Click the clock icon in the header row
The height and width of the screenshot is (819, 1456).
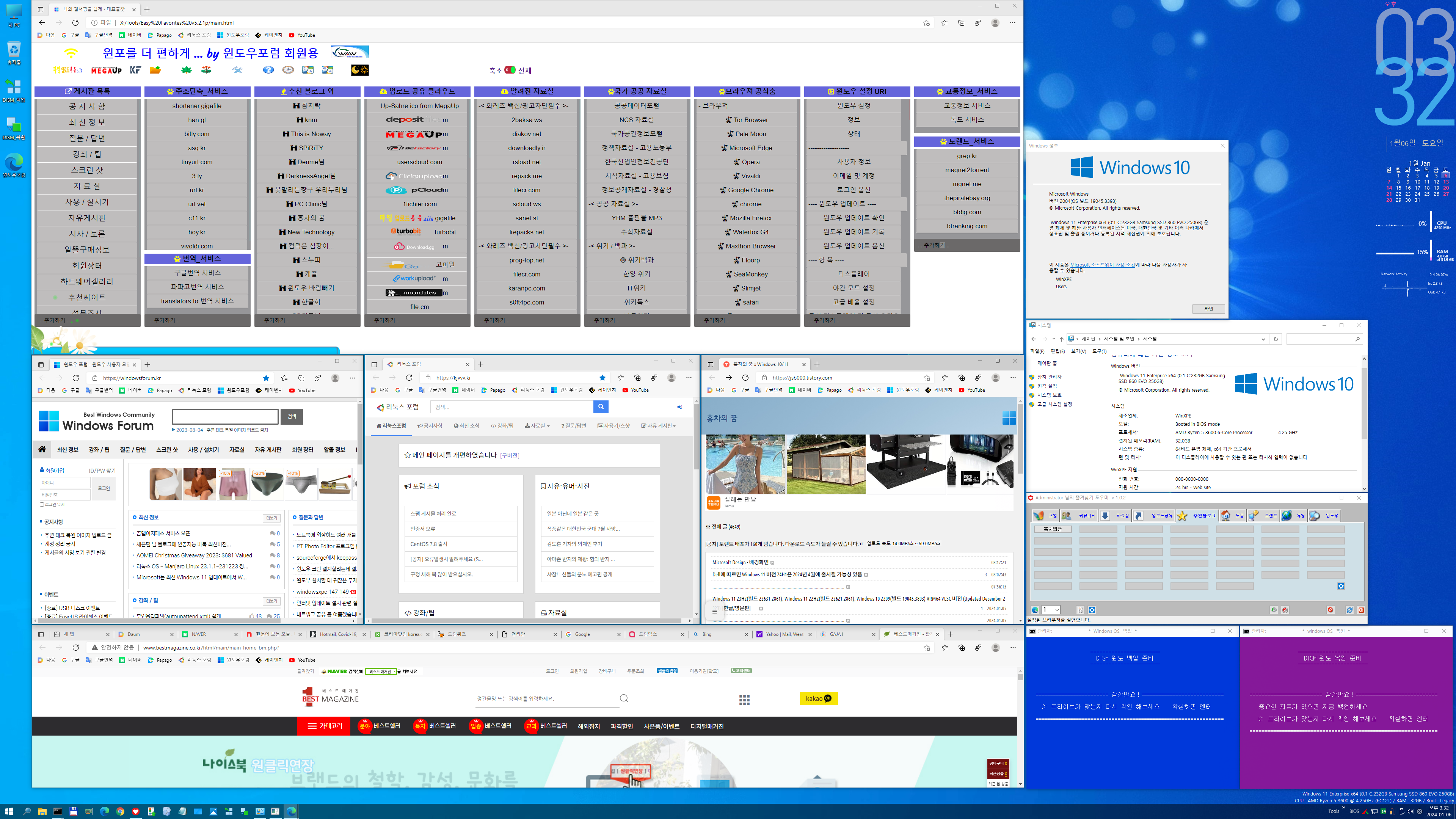coord(288,70)
